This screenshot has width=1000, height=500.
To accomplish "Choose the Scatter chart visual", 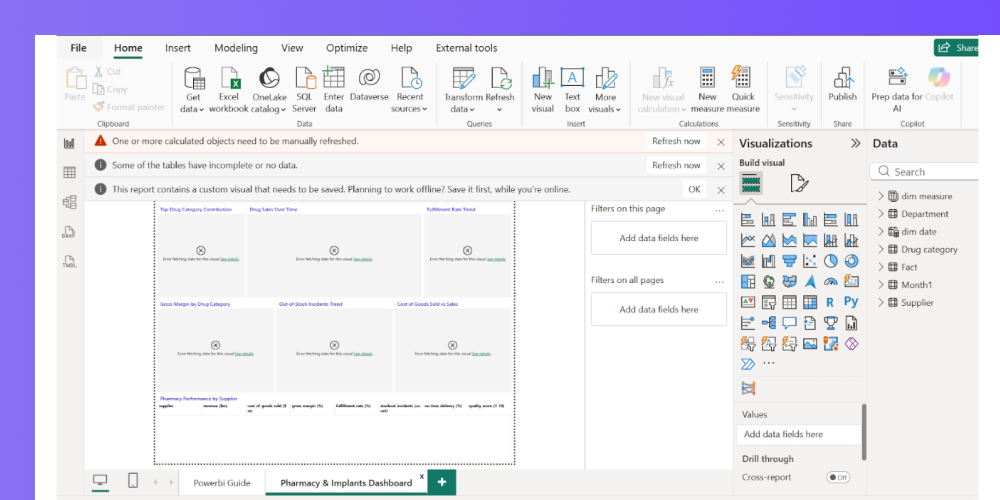I will pyautogui.click(x=810, y=261).
